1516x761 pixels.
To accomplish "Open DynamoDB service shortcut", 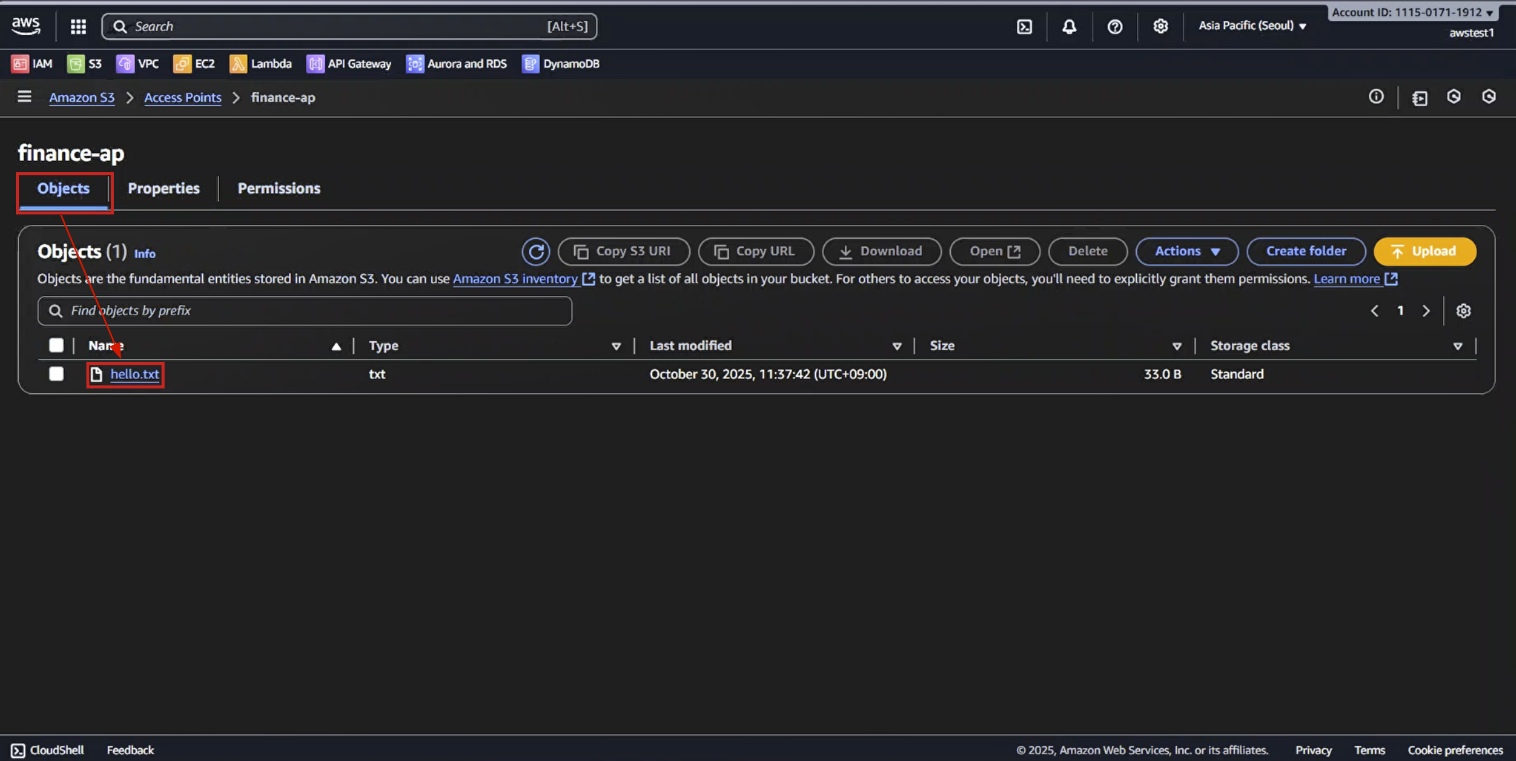I will pos(561,64).
